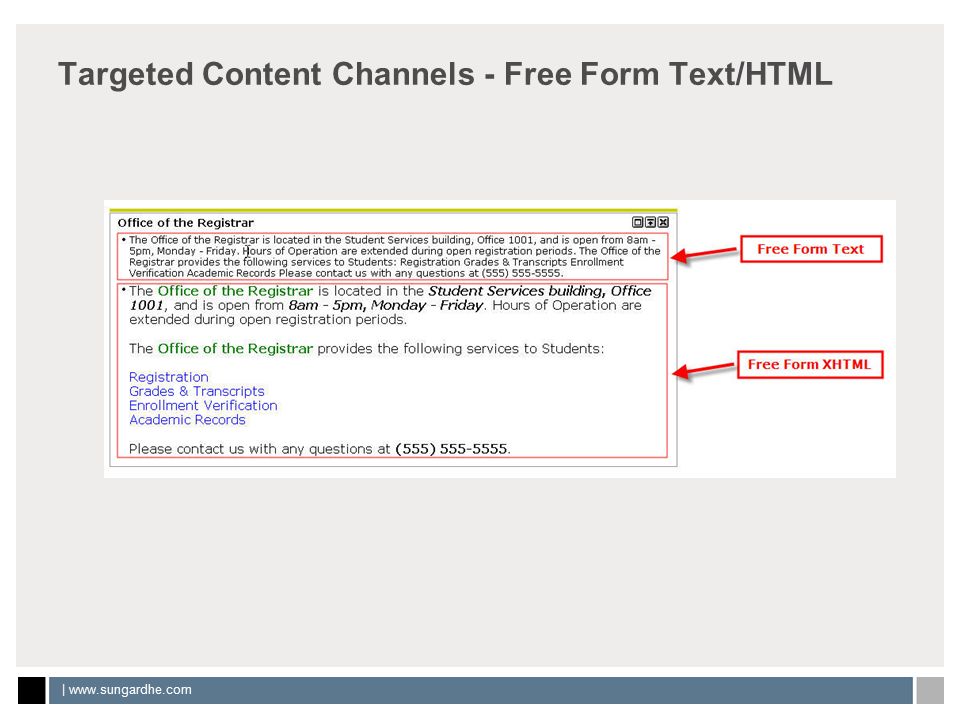Image resolution: width=960 pixels, height=720 pixels.
Task: Click the sentence 'provides the following services to Students'
Action: (x=460, y=348)
